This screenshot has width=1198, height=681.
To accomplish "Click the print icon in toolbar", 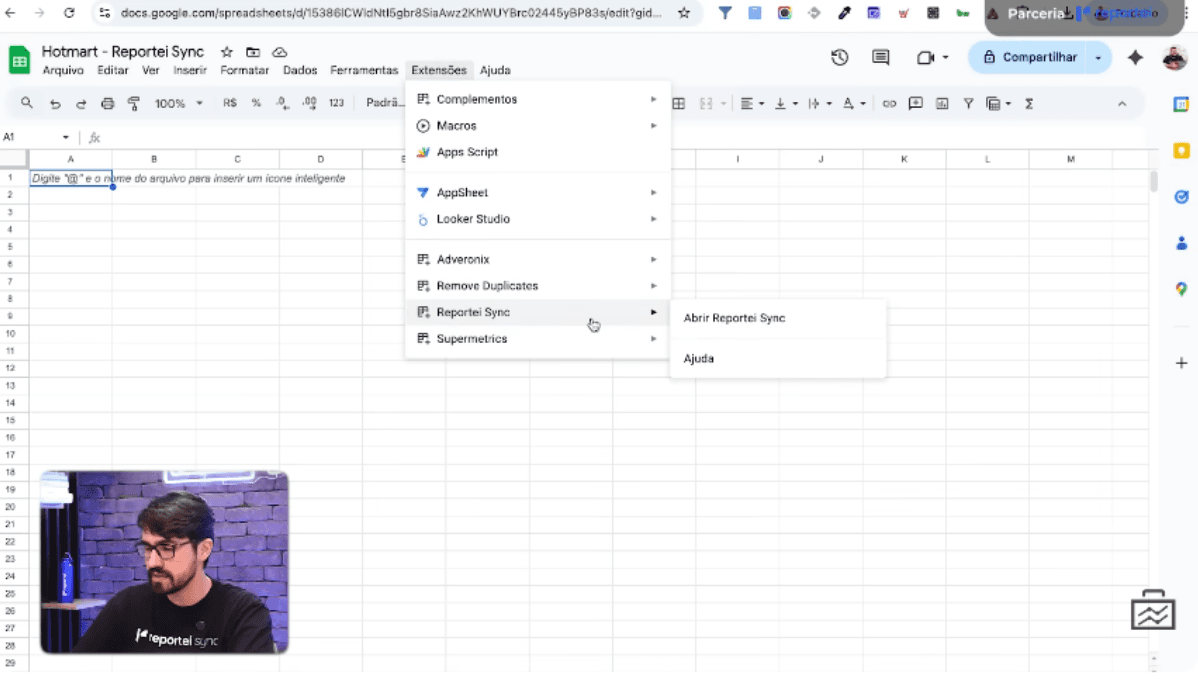I will click(x=108, y=103).
